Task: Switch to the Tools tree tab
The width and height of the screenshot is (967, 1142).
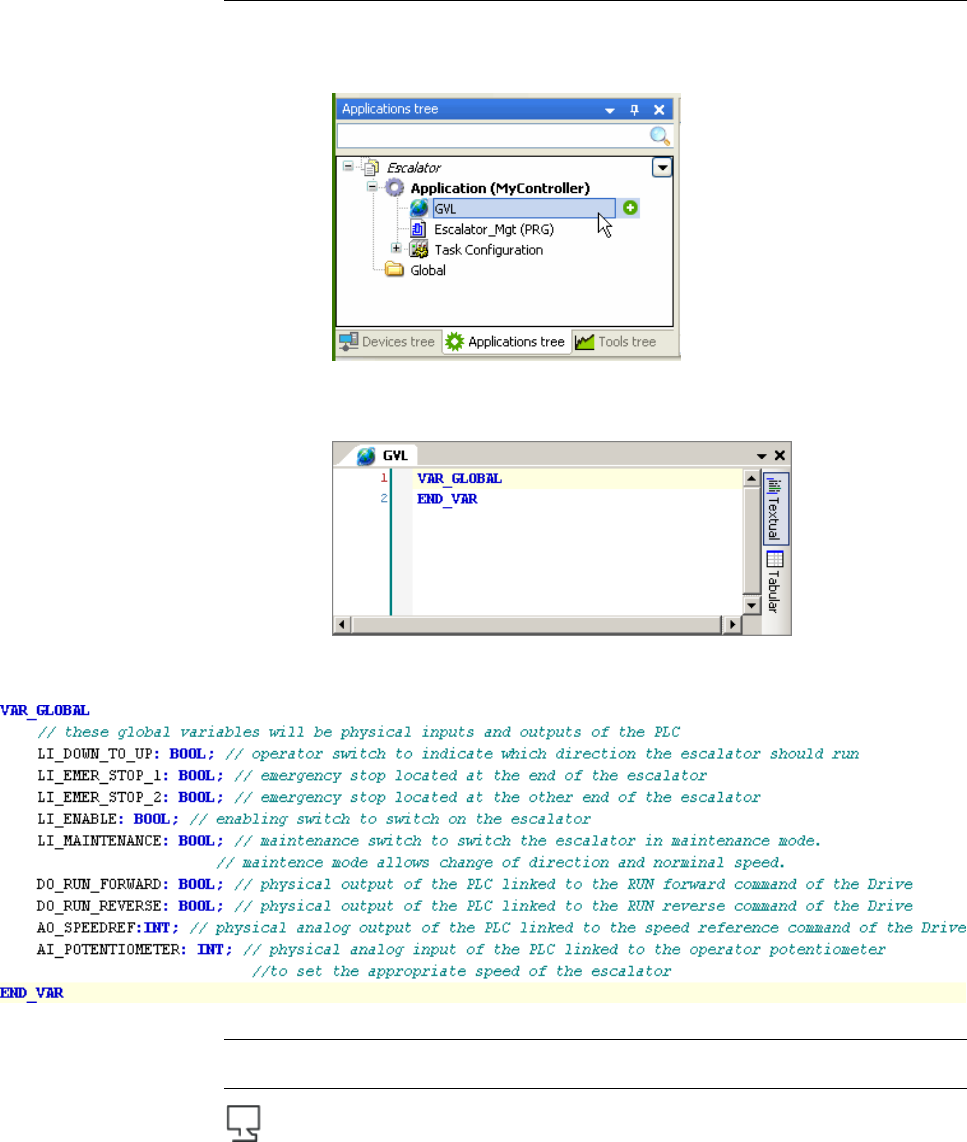Action: pyautogui.click(x=616, y=342)
